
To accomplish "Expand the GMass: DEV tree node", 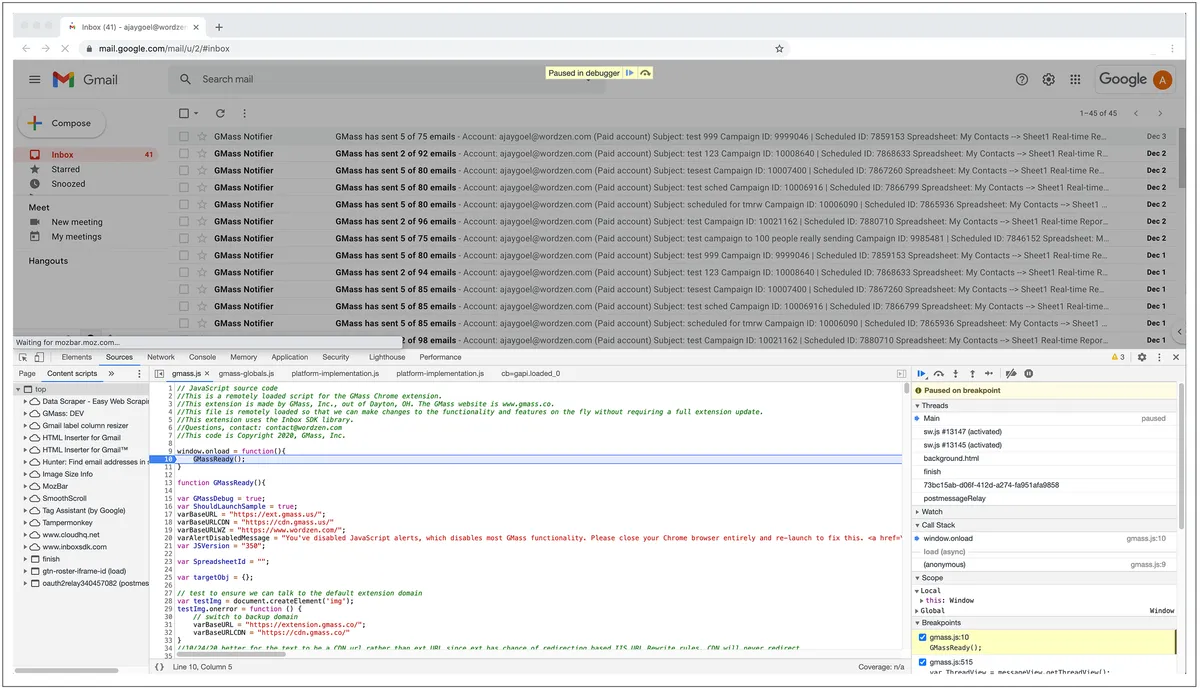I will tap(26, 413).
